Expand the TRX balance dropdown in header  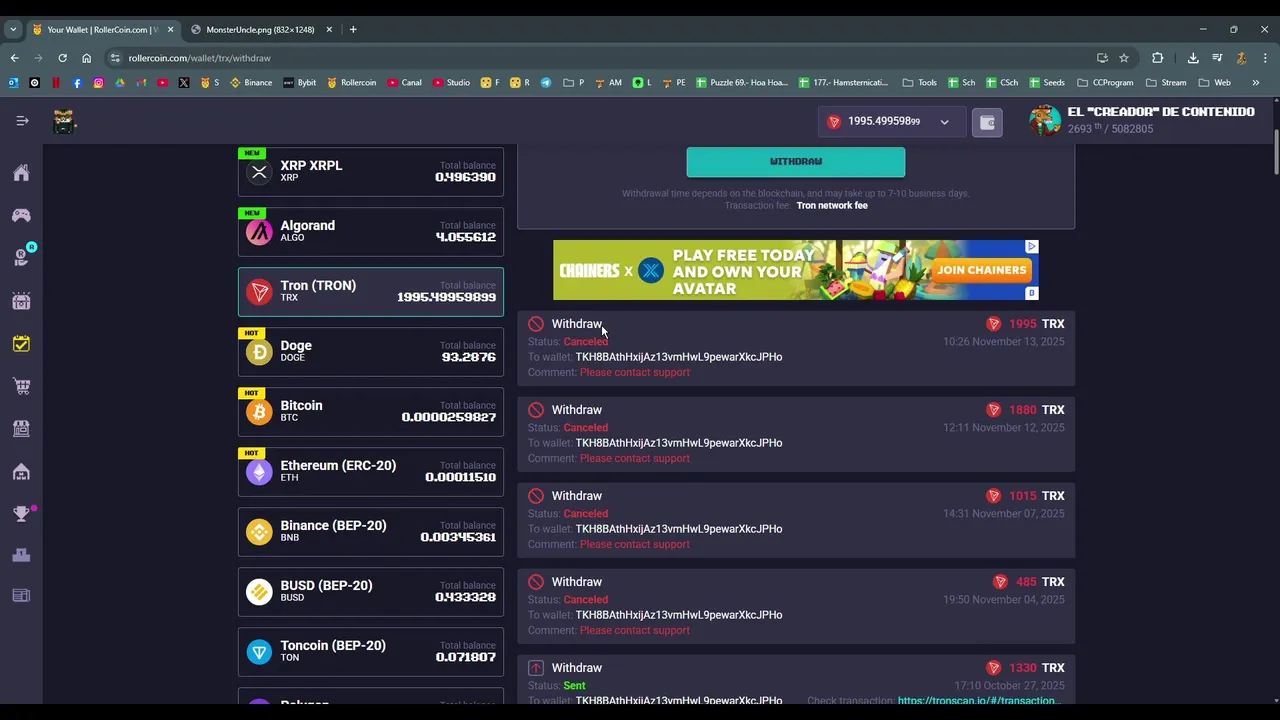(944, 122)
